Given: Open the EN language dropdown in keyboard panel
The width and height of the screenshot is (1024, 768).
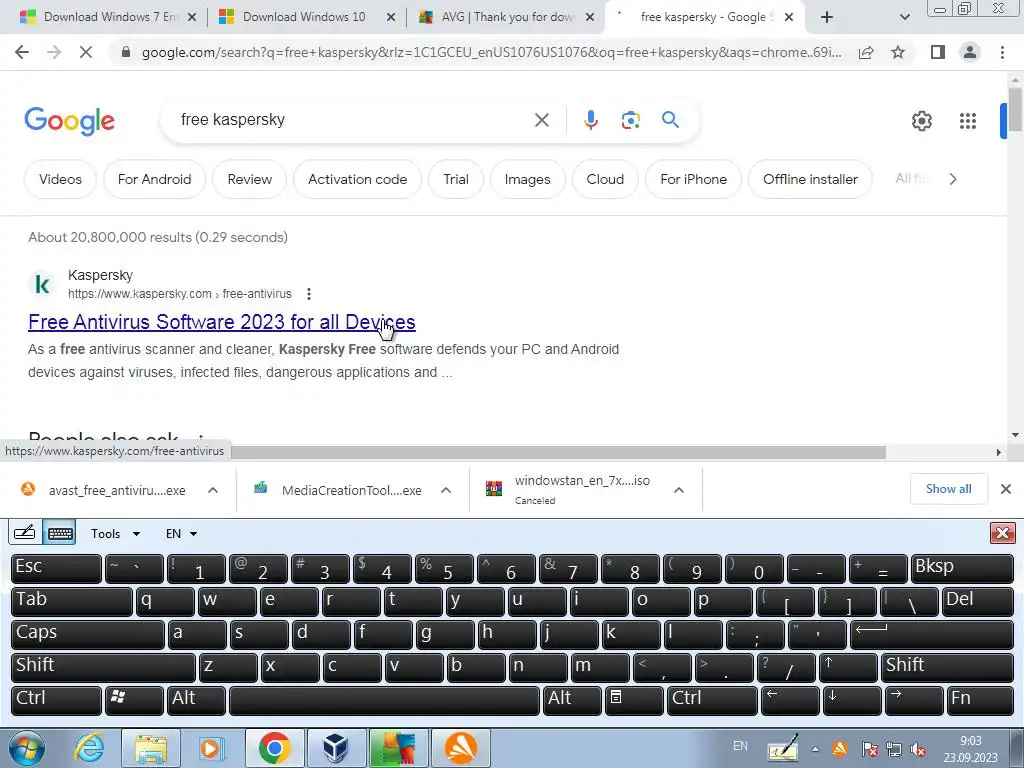Looking at the screenshot, I should point(181,534).
